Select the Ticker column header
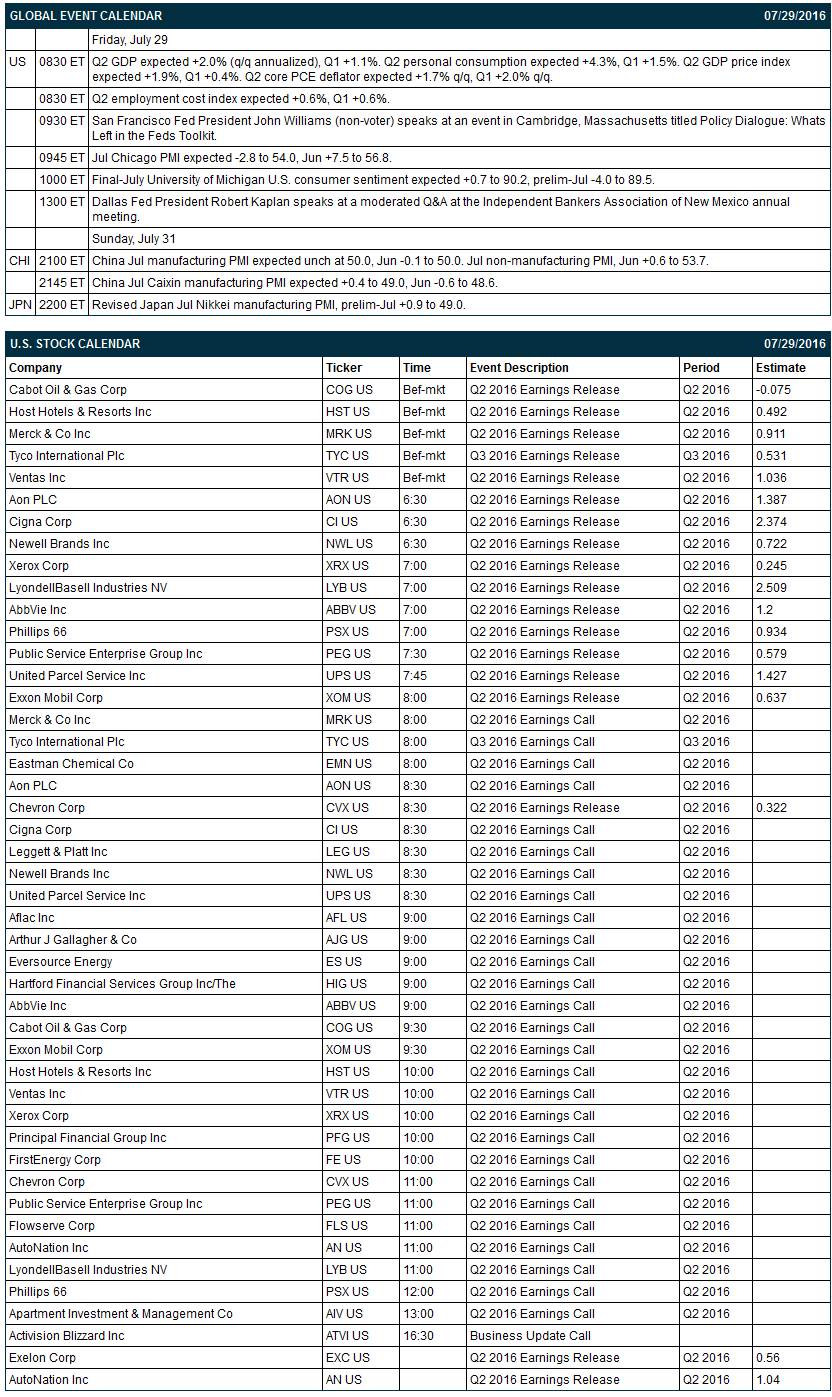Viewport: 832px width, 1397px height. [x=344, y=368]
